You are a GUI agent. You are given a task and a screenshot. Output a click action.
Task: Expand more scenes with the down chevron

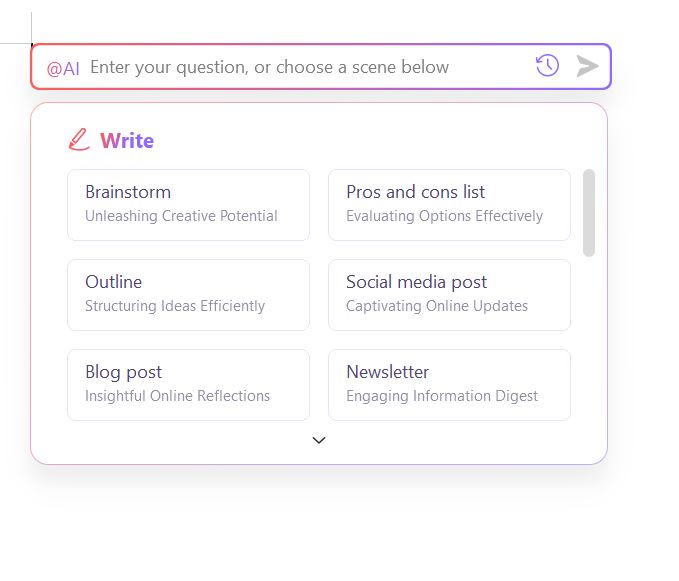click(x=319, y=440)
